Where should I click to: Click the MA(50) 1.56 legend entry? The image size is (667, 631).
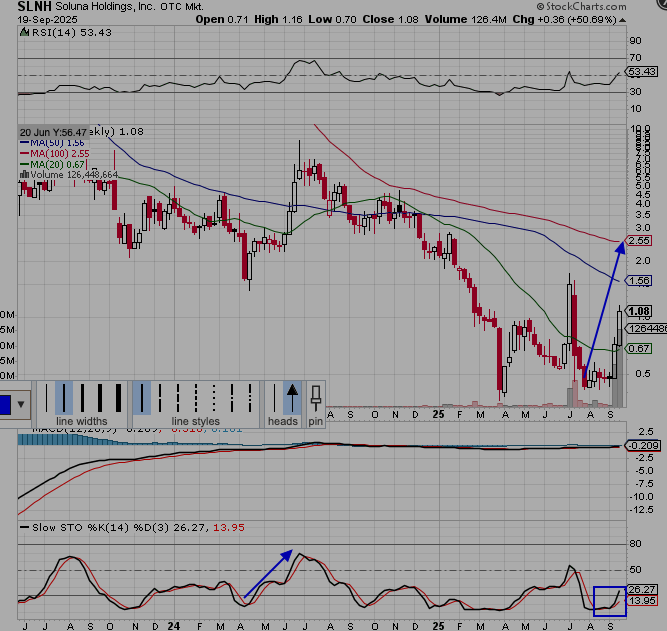(52, 143)
